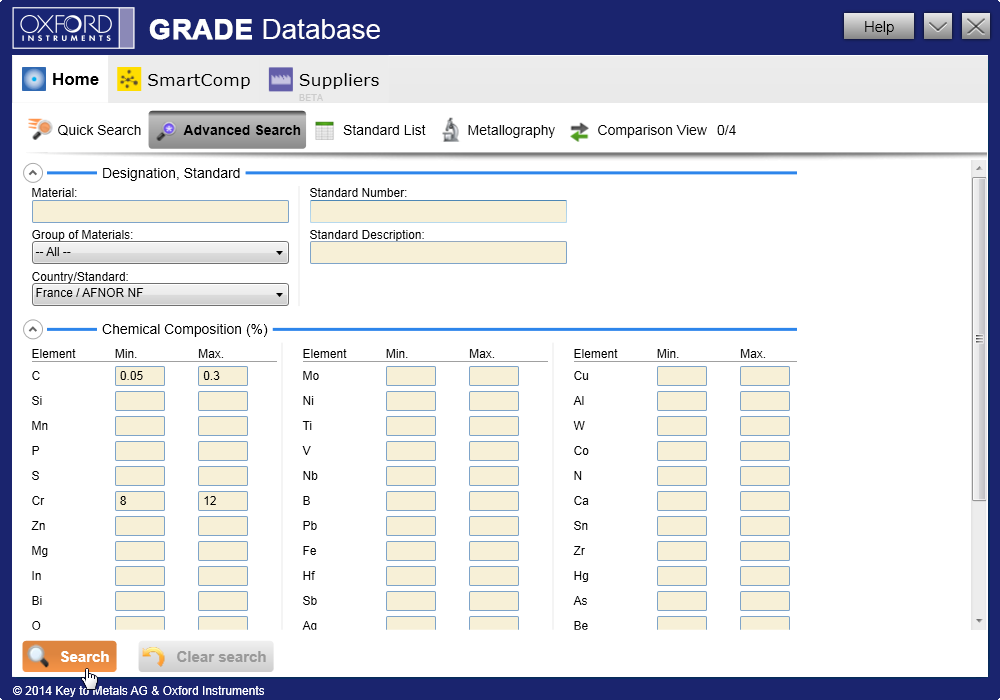Open the Country/Standard dropdown
Viewport: 1000px width, 700px height.
(160, 294)
